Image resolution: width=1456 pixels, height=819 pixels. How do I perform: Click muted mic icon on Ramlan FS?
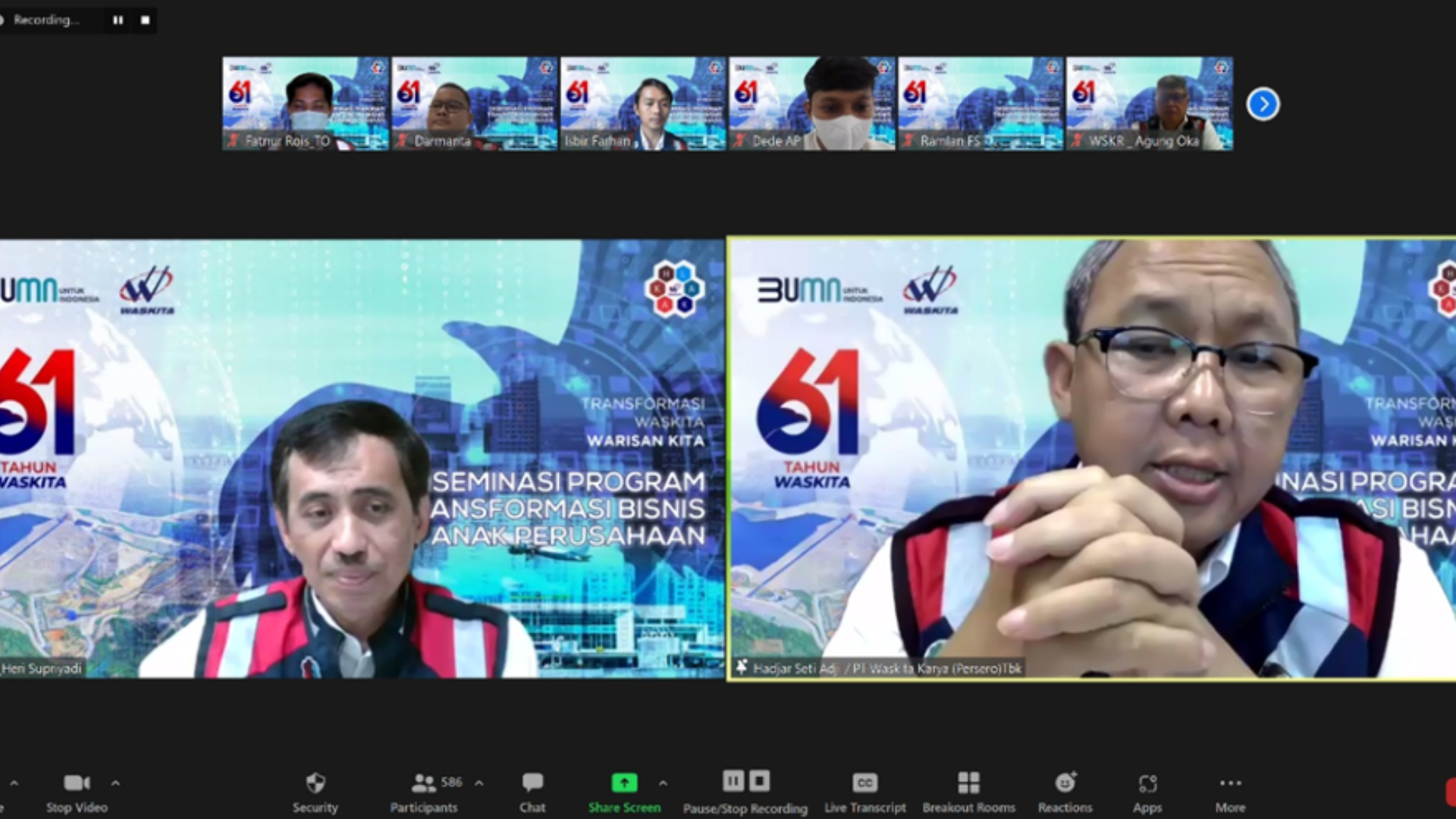908,140
